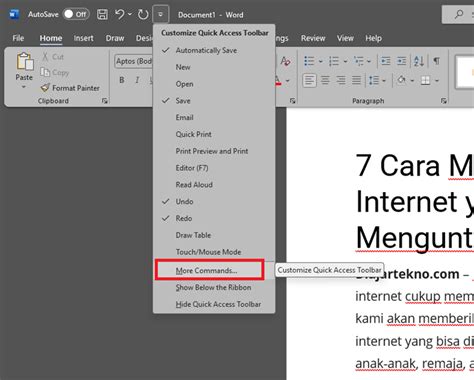This screenshot has height=380, width=474.
Task: Click the Customize Quick Access Toolbar arrow button
Action: click(160, 14)
